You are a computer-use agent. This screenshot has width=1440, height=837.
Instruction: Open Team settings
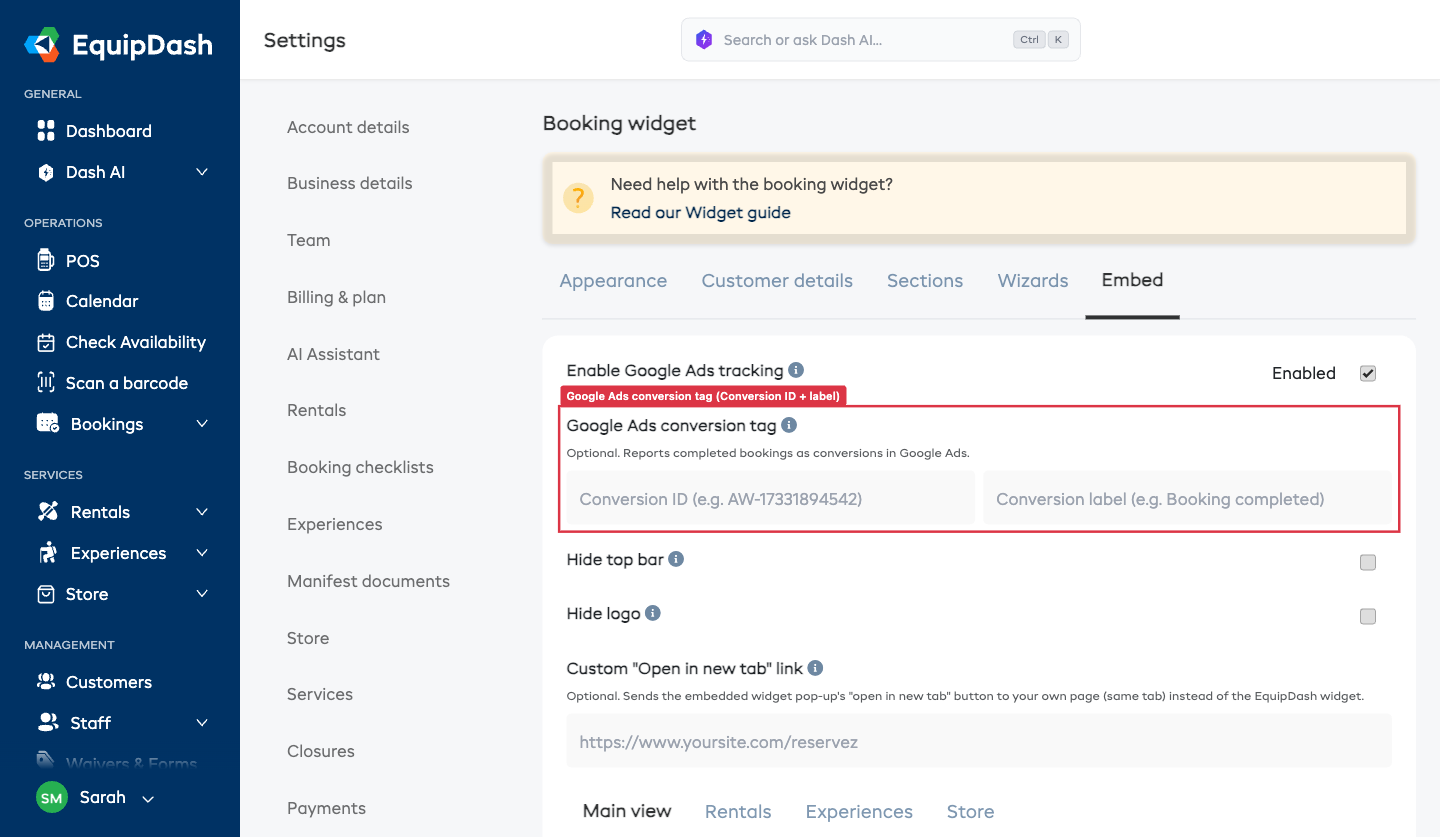308,240
